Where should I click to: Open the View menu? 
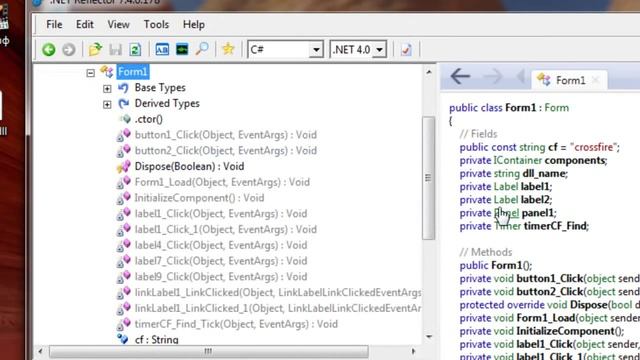point(118,24)
